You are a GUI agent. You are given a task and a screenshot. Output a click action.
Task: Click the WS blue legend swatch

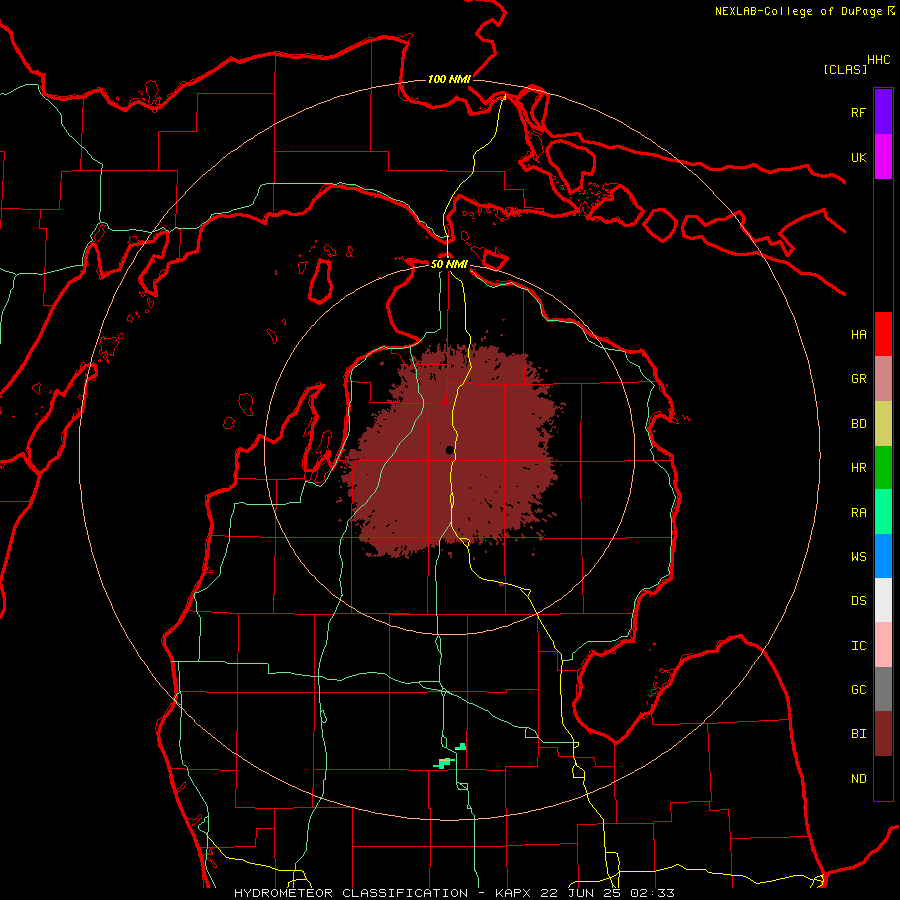point(883,556)
